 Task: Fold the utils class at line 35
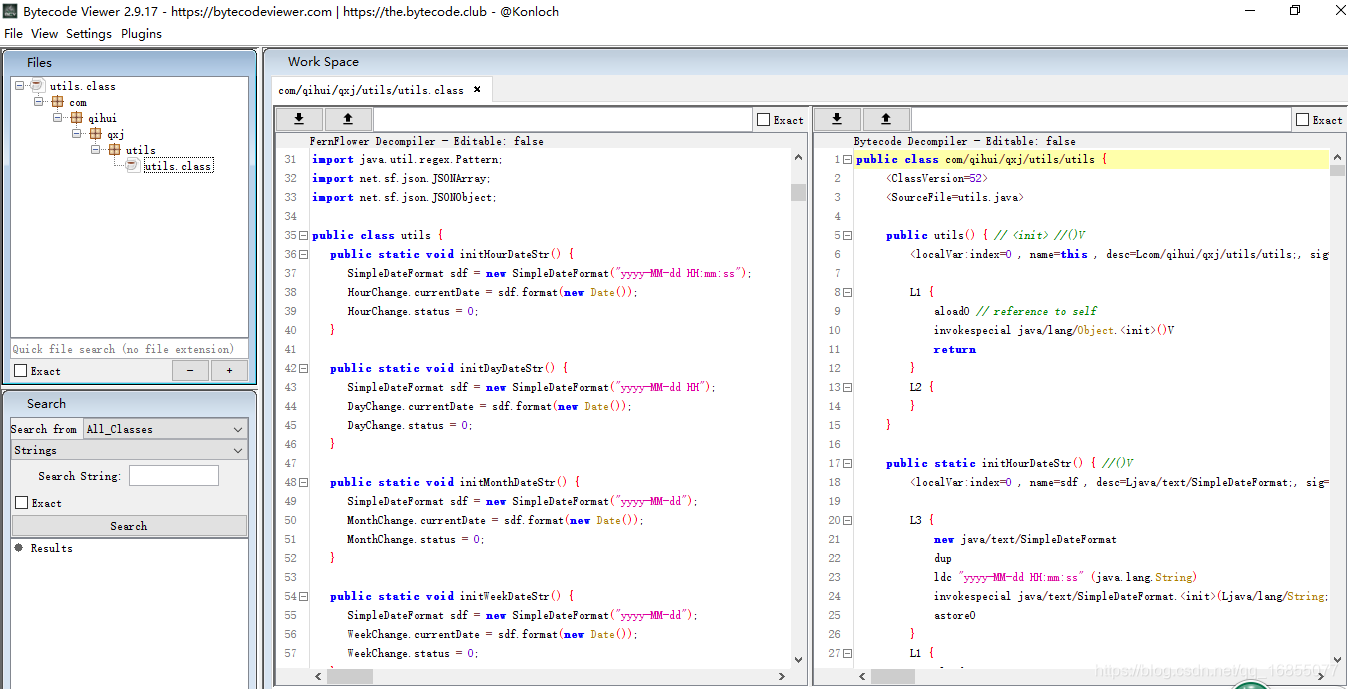(x=304, y=236)
